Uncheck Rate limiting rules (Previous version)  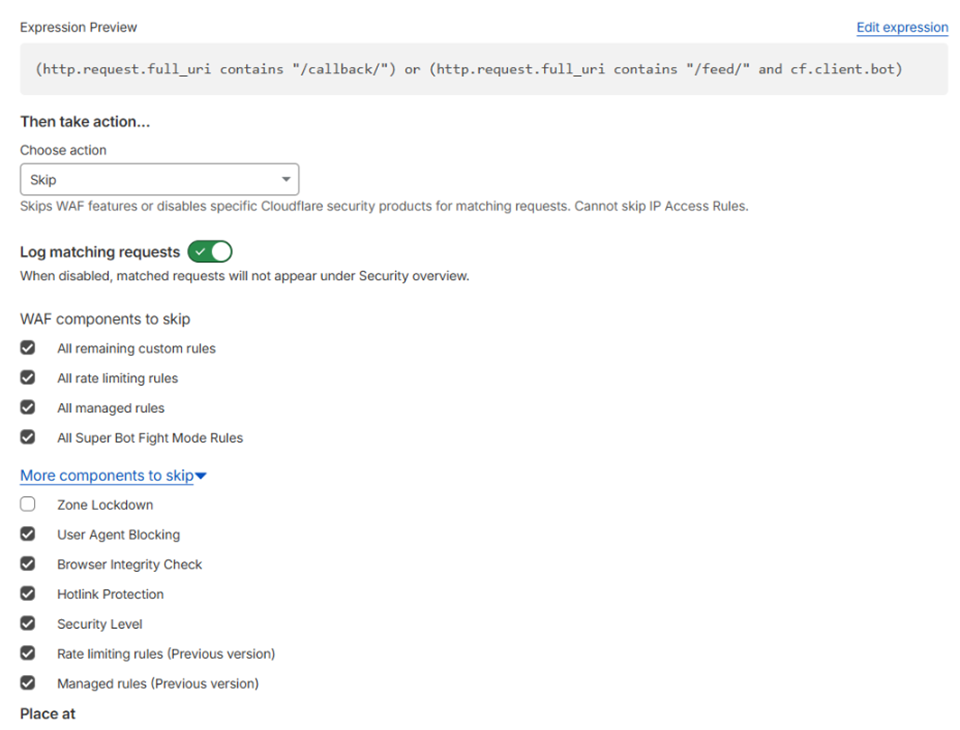[28, 653]
